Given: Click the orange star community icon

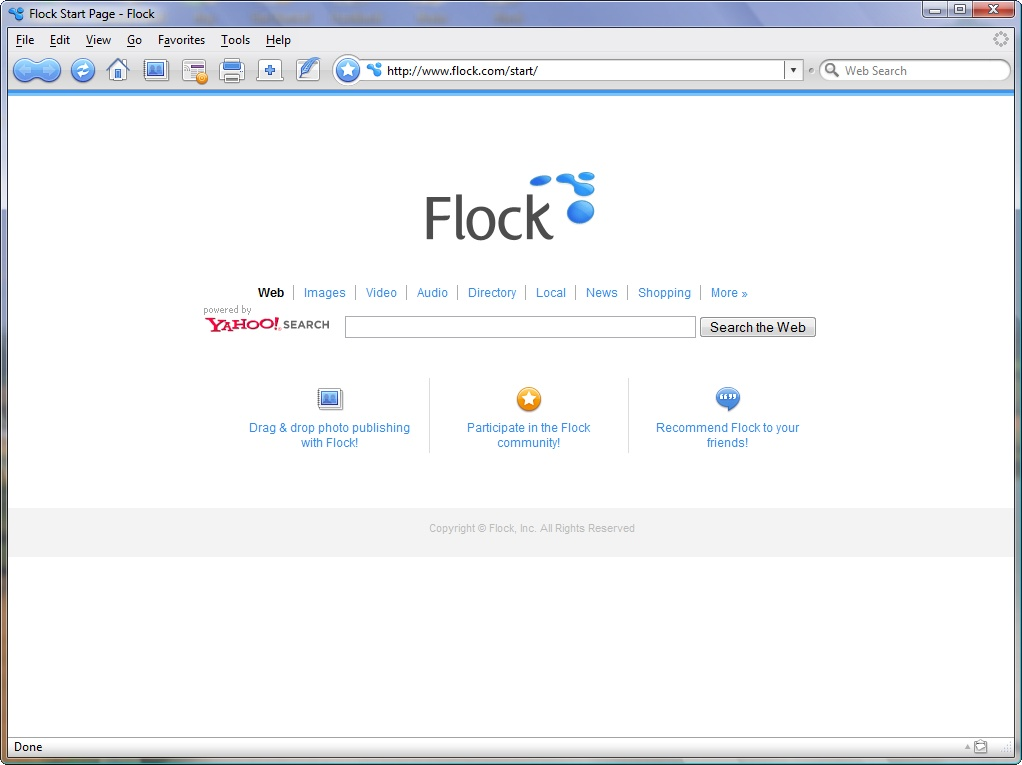Looking at the screenshot, I should (x=529, y=399).
